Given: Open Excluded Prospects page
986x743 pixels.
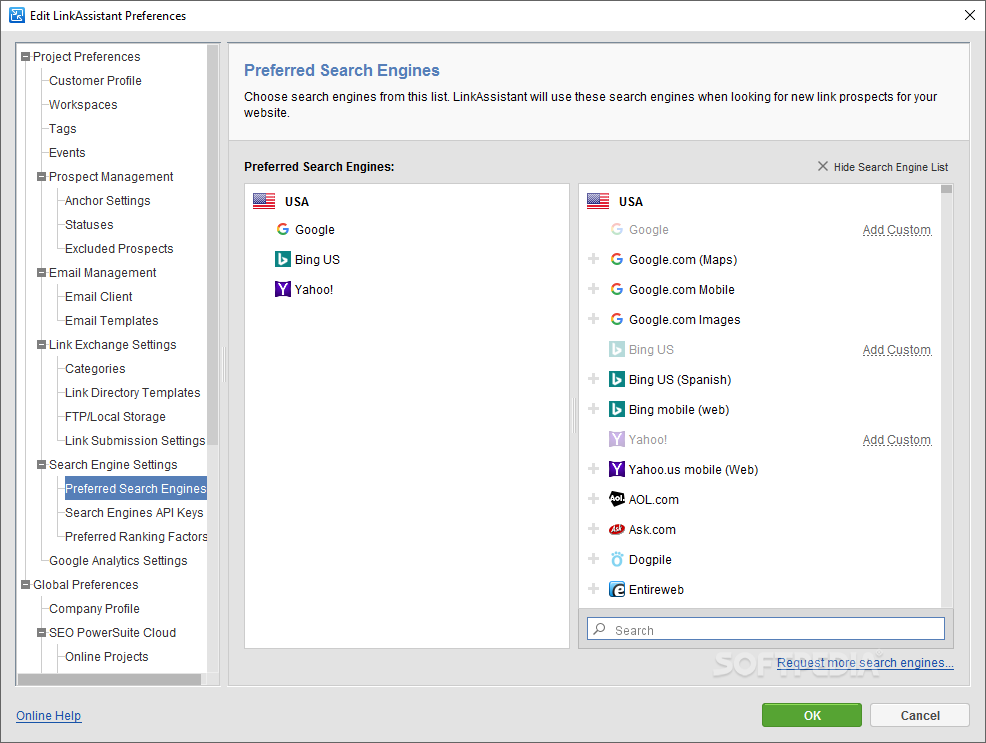Looking at the screenshot, I should click(x=119, y=248).
